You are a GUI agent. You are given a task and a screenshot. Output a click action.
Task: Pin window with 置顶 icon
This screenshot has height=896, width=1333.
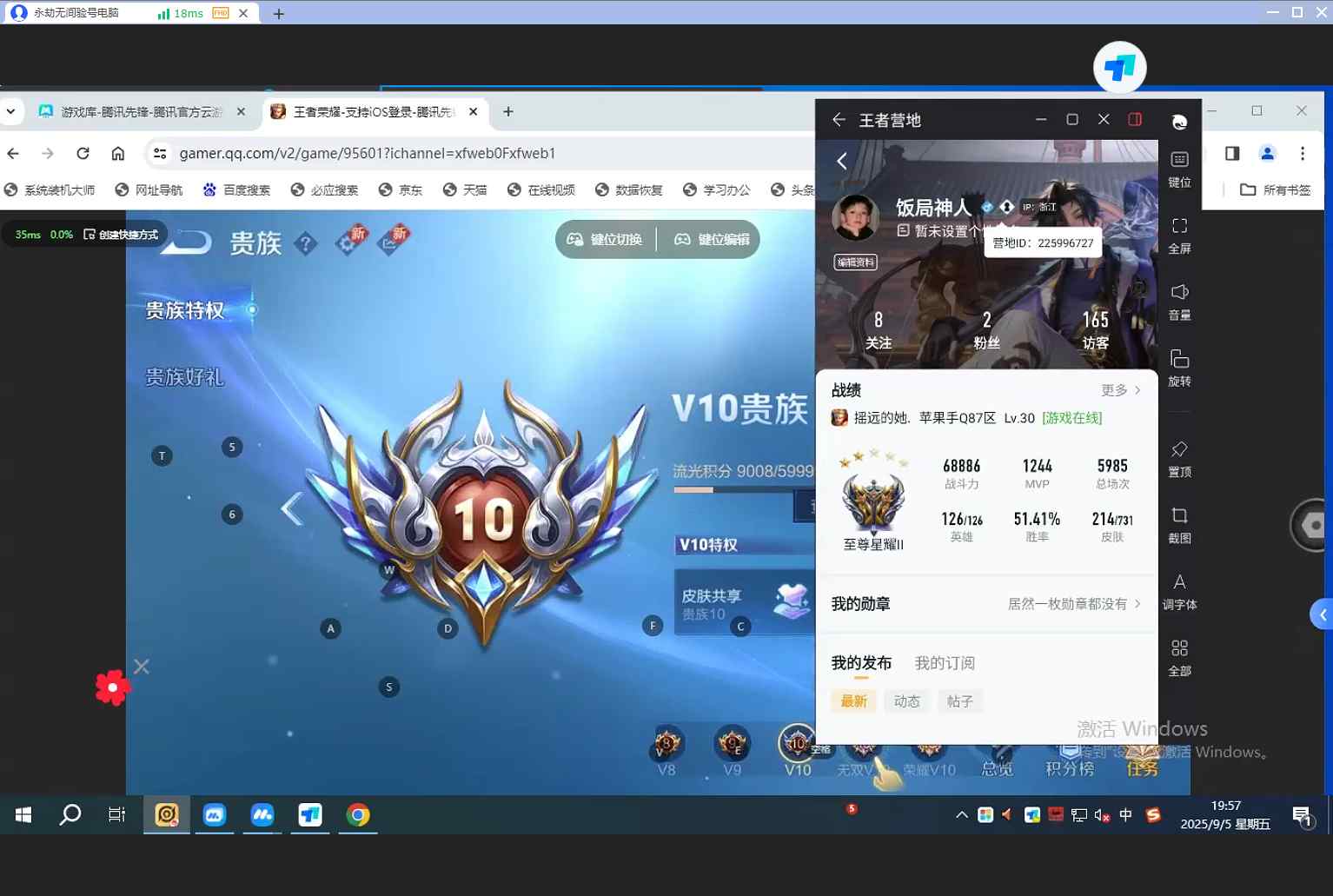click(x=1179, y=459)
